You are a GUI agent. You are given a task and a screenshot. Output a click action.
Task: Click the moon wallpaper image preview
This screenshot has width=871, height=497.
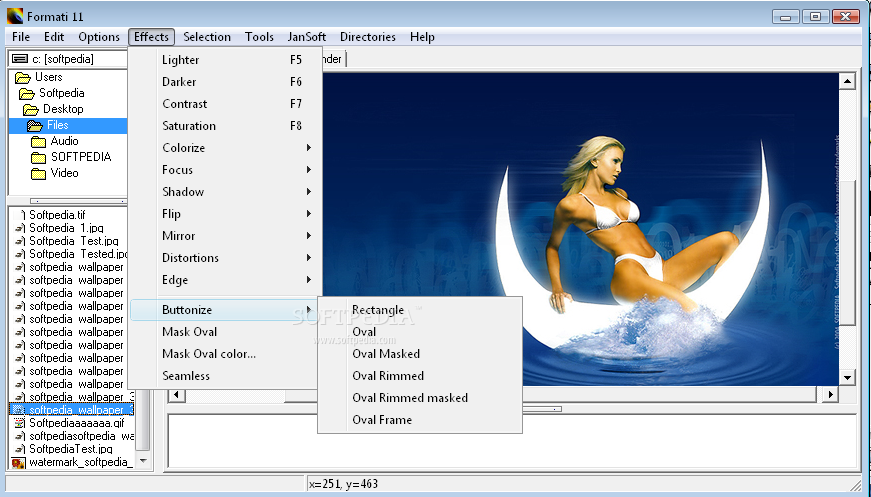(580, 229)
